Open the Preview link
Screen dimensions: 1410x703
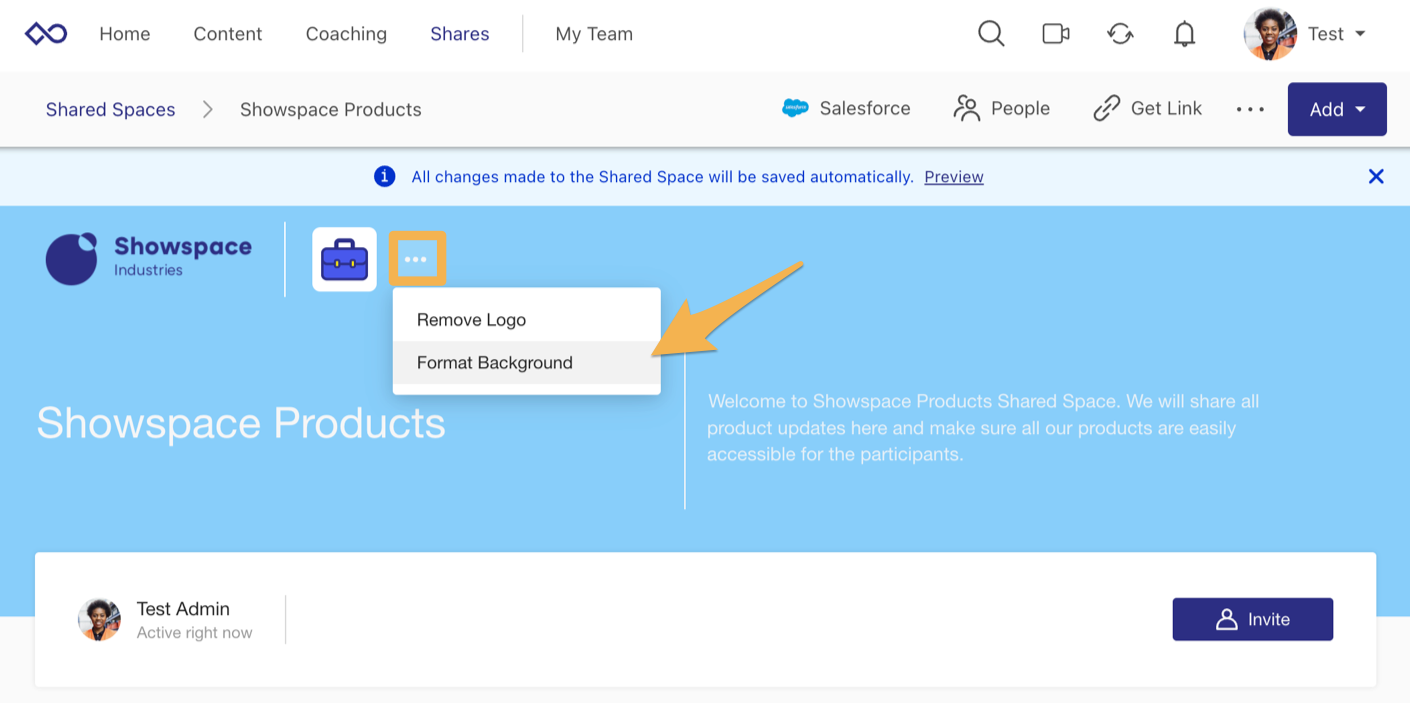[954, 177]
